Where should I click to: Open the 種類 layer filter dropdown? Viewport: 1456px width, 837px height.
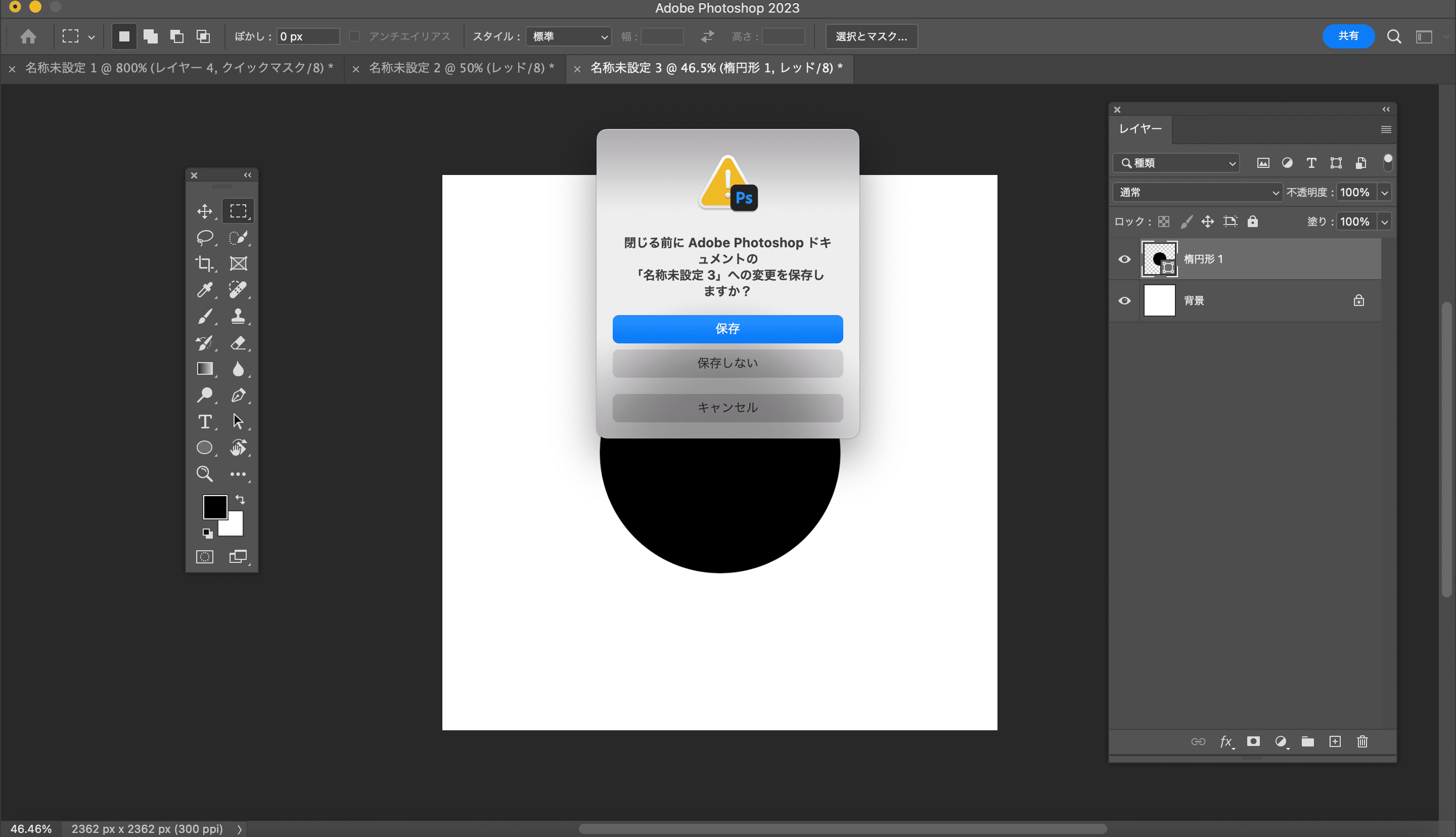[1176, 163]
